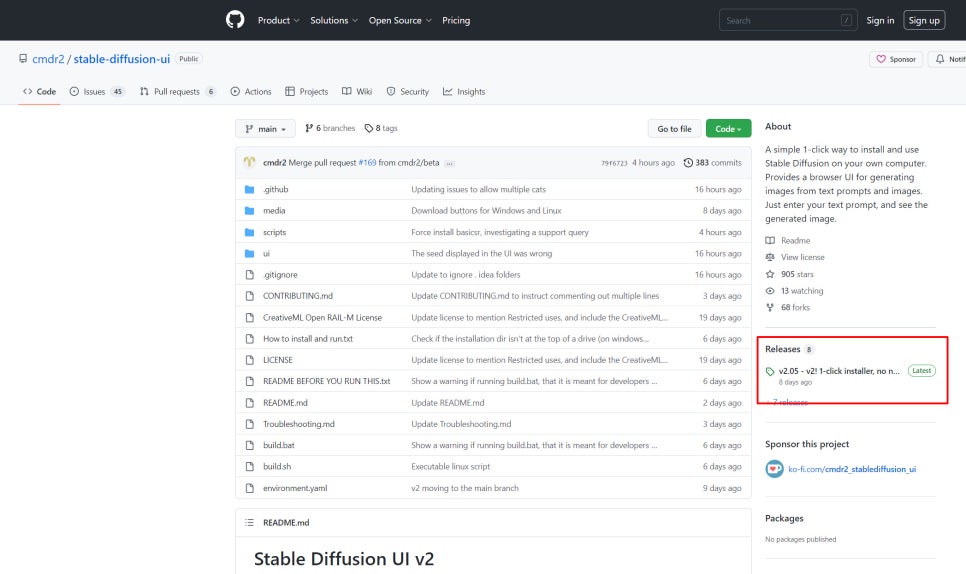Click the Go to file button
Image resolution: width=966 pixels, height=574 pixels.
674,129
